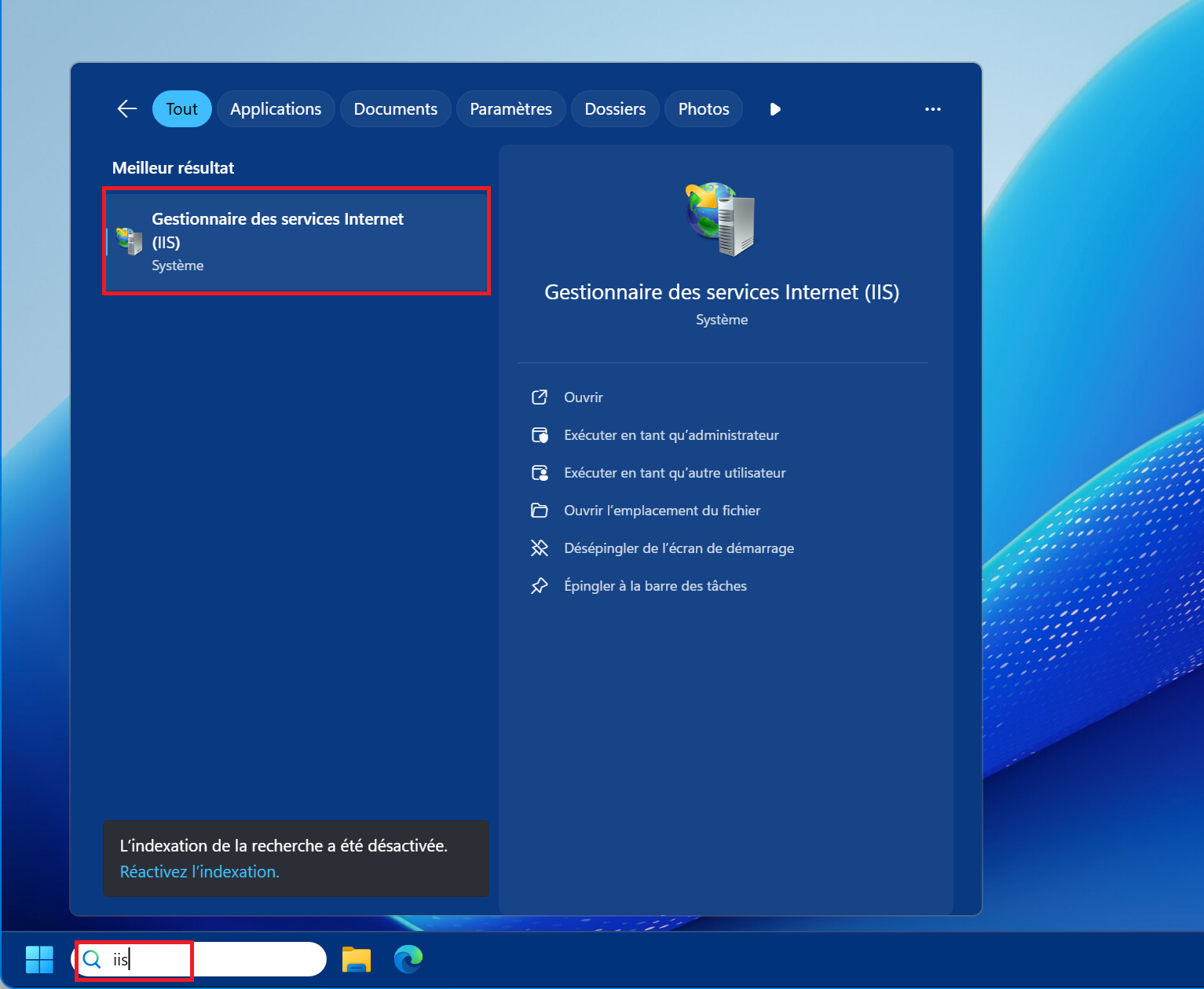The height and width of the screenshot is (989, 1204).
Task: Switch to the Photos filter tab
Action: [704, 109]
